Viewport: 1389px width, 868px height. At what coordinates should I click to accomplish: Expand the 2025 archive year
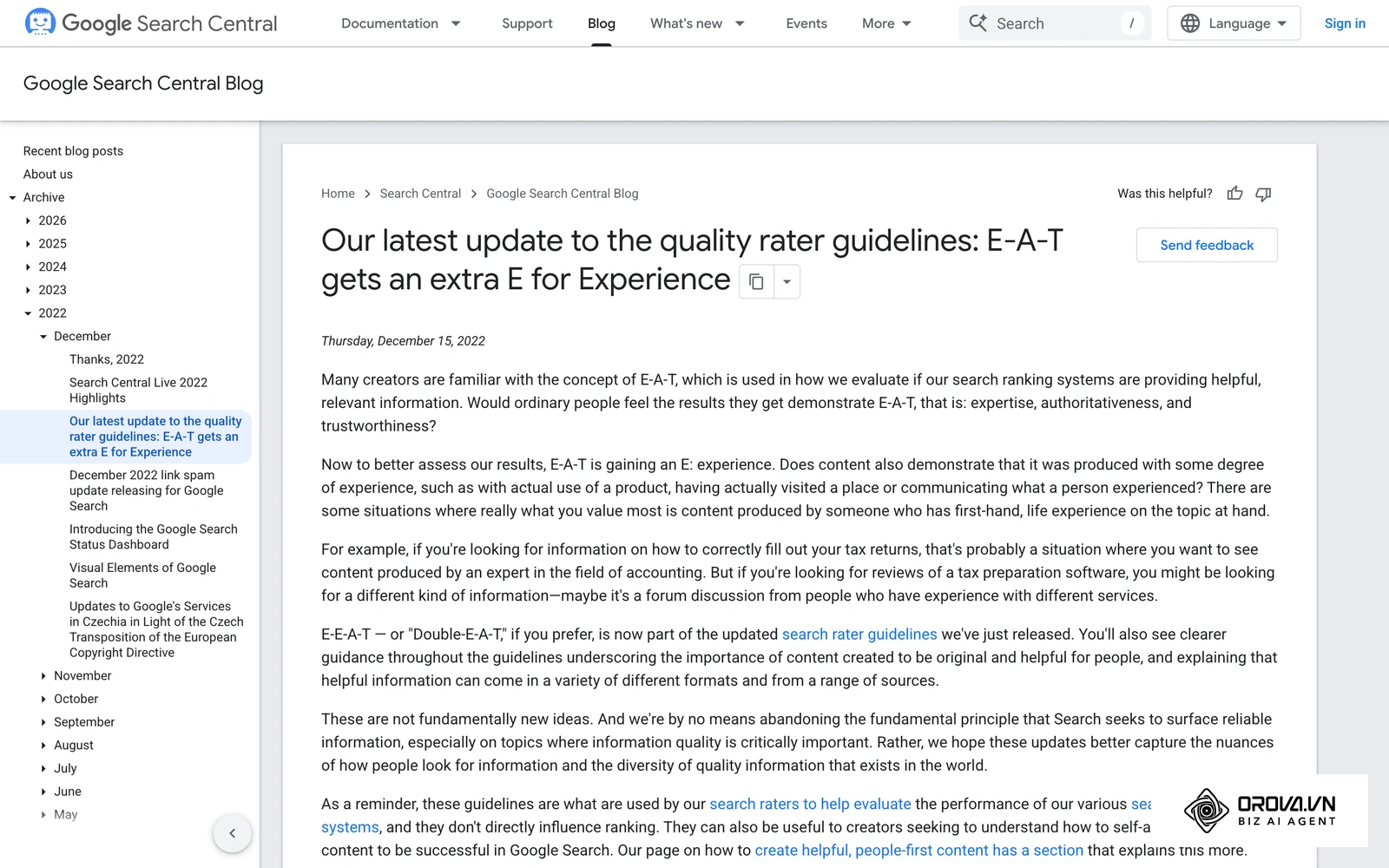[x=29, y=244]
